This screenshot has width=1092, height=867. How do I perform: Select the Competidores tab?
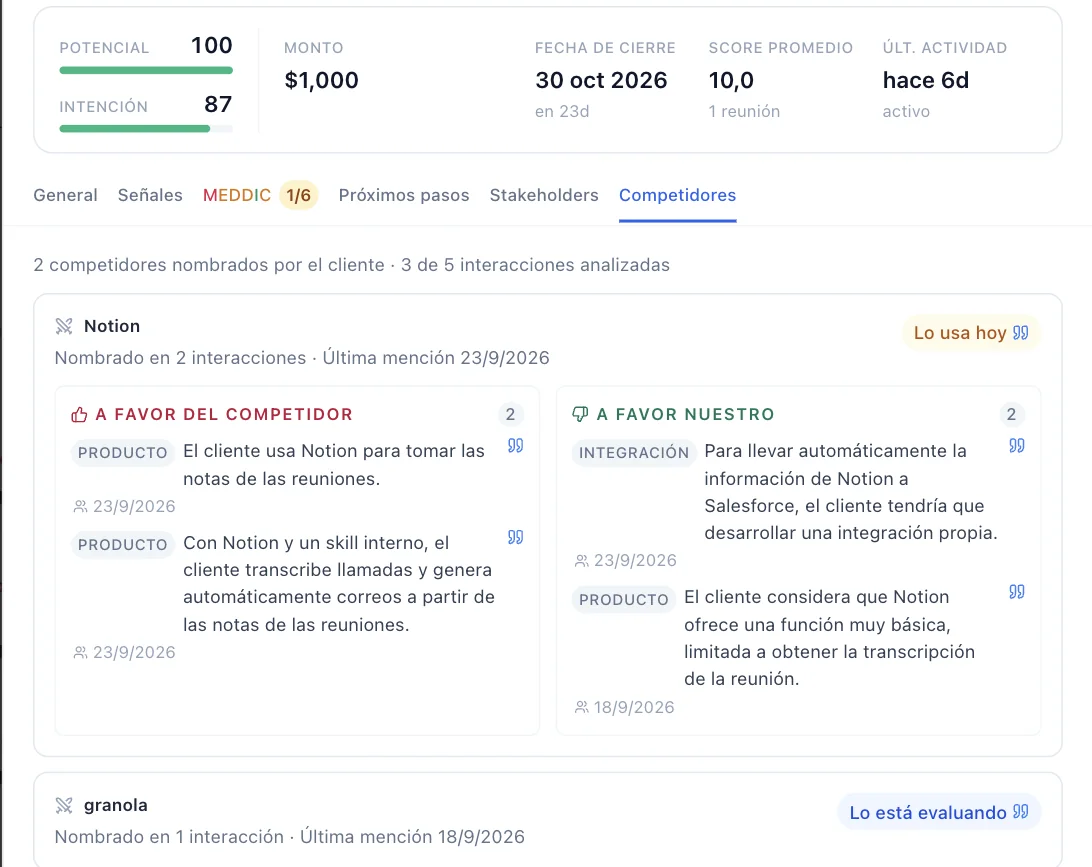click(678, 195)
